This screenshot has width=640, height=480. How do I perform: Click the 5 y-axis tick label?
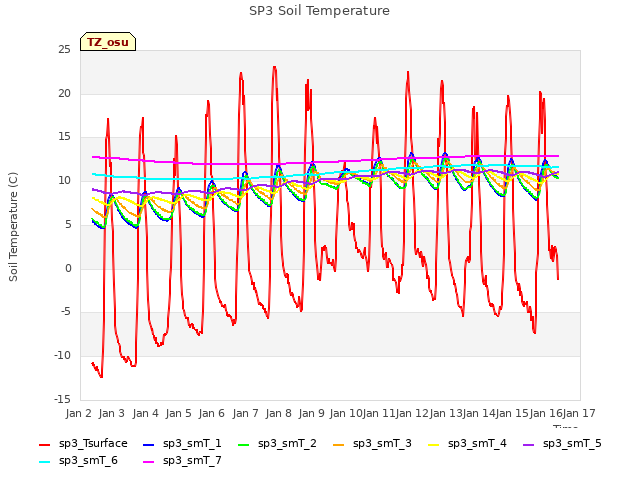(x=68, y=224)
